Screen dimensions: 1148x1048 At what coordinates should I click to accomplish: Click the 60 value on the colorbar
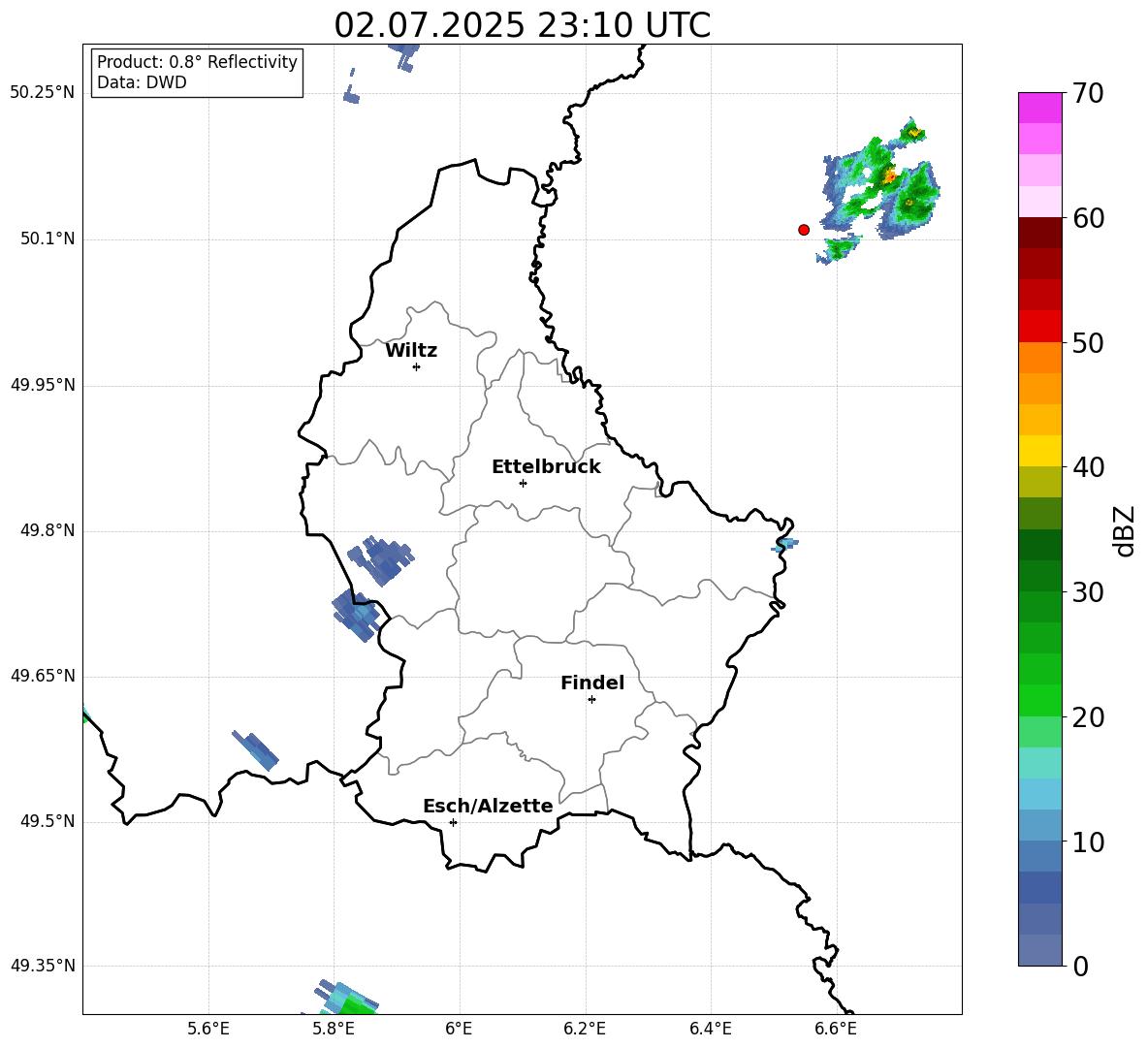(1088, 218)
